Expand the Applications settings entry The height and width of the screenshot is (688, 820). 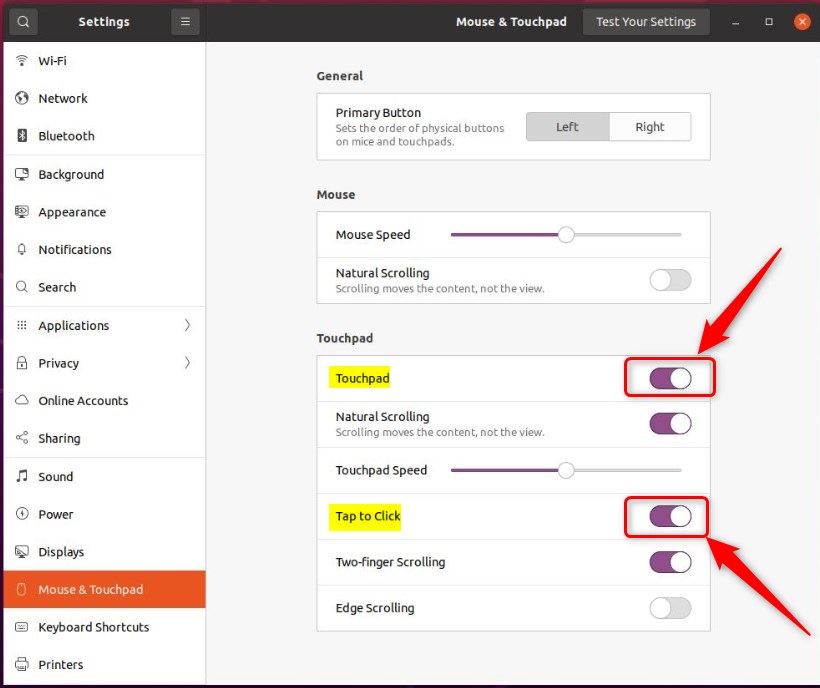(73, 325)
